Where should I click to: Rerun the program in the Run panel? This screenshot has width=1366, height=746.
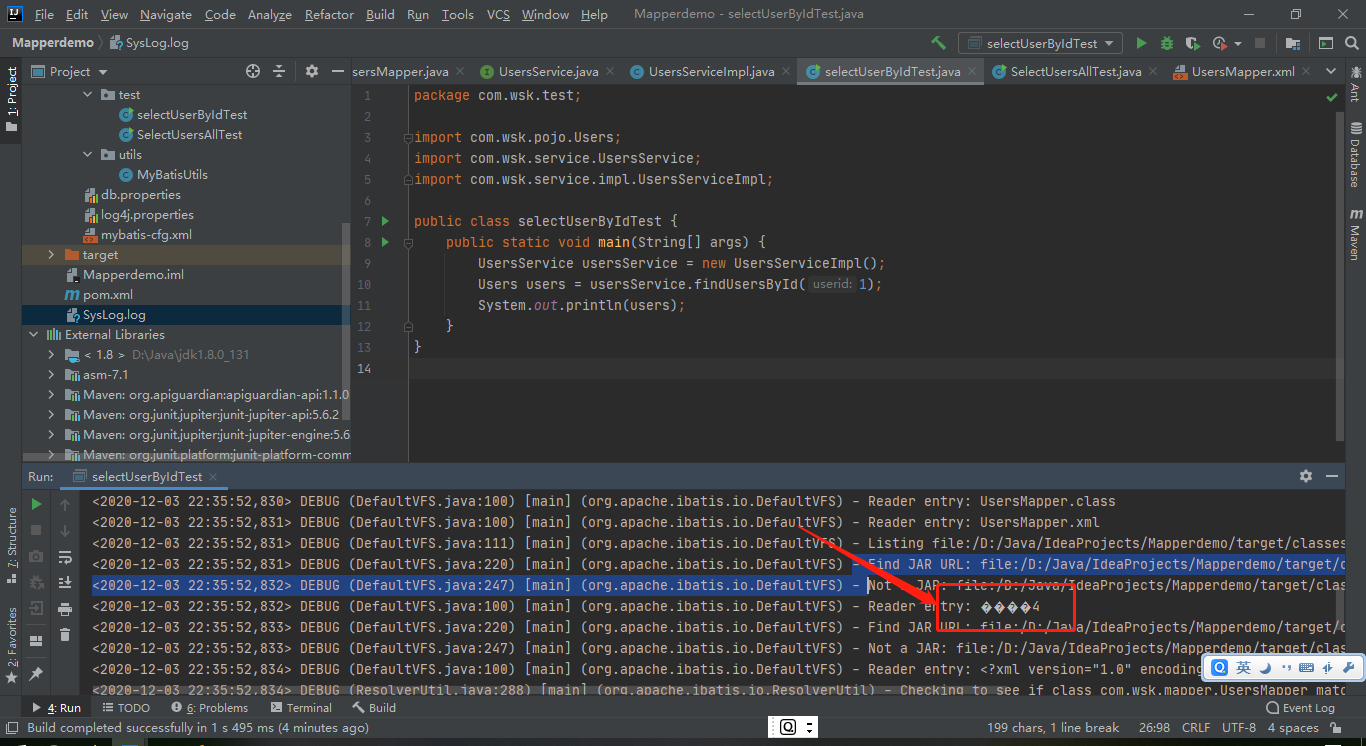pos(37,505)
